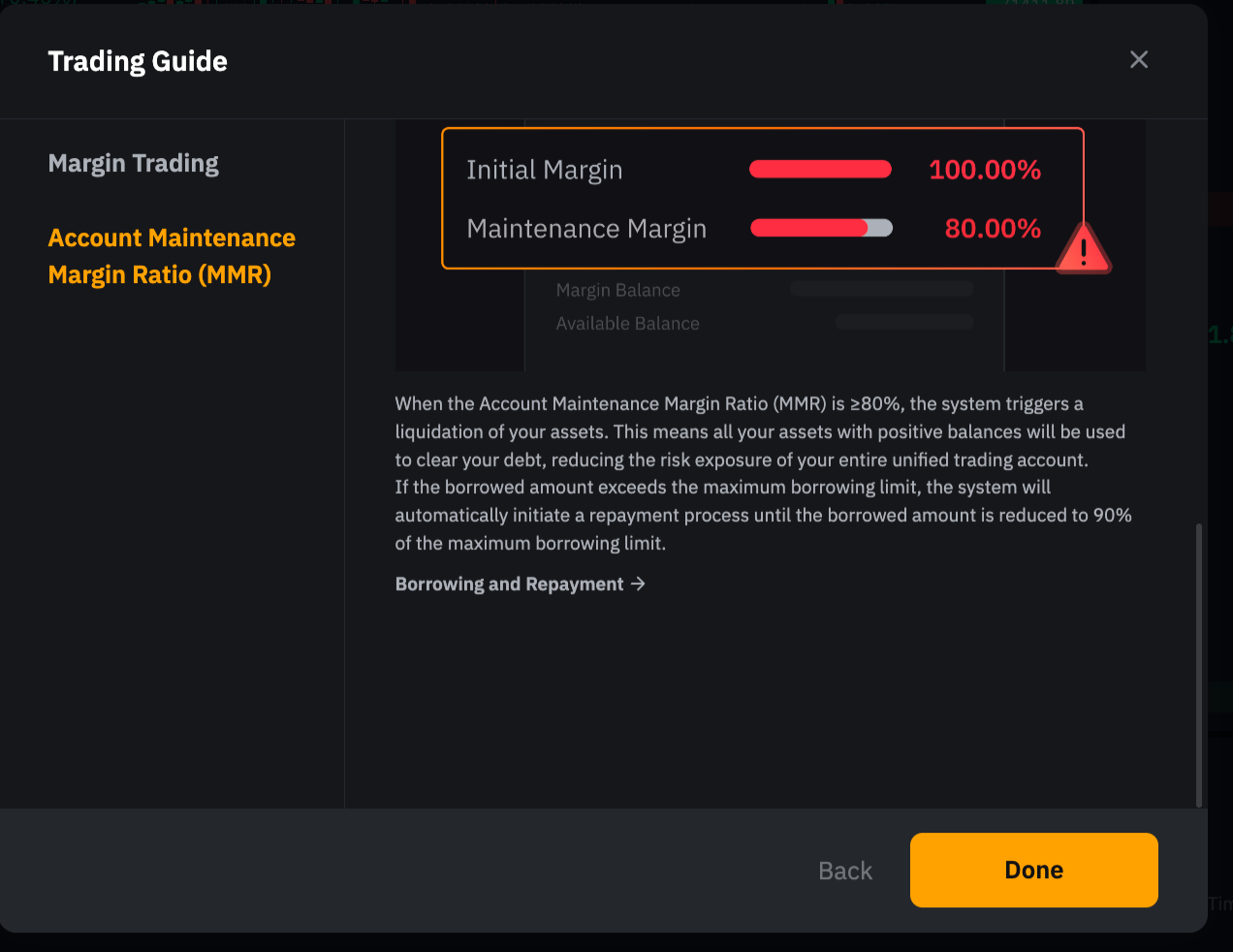Image resolution: width=1233 pixels, height=952 pixels.
Task: Open the Borrowing and Repayment link
Action: [509, 584]
